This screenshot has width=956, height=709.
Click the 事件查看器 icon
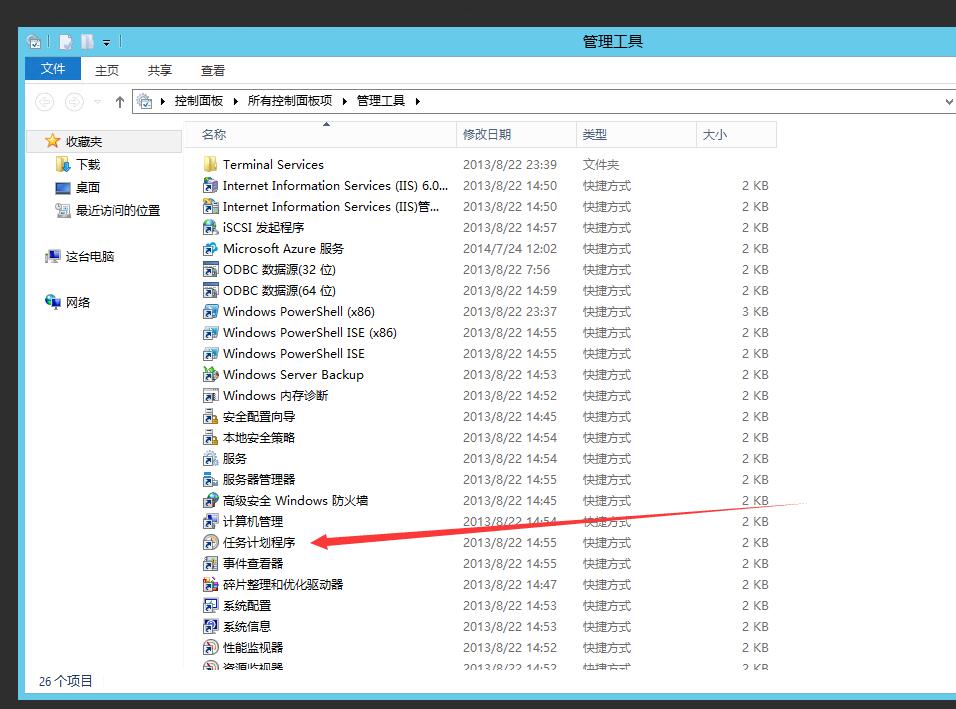(x=210, y=563)
